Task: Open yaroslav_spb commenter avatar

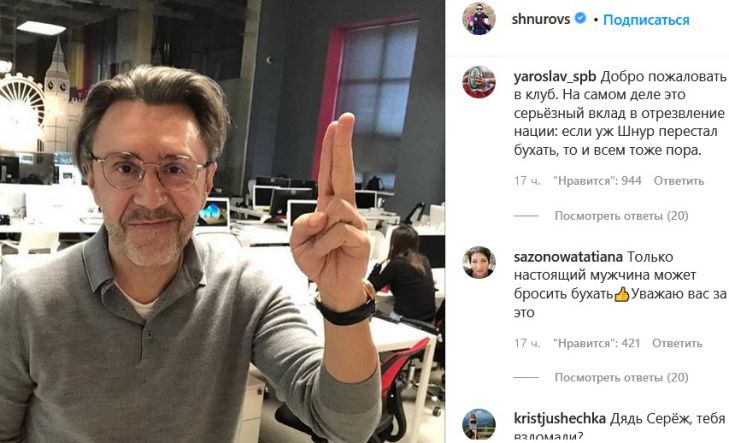Action: (479, 82)
